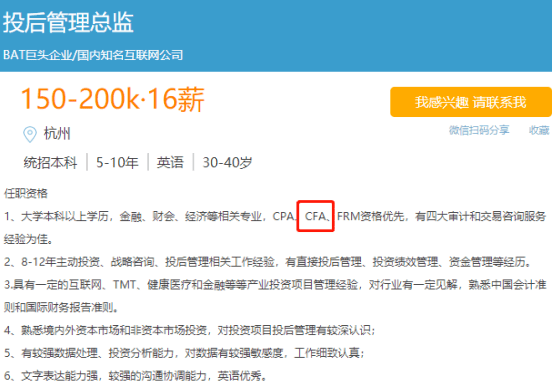Click the 5-10年 experience tag
Screen dimensions: 552x384
click(x=117, y=163)
